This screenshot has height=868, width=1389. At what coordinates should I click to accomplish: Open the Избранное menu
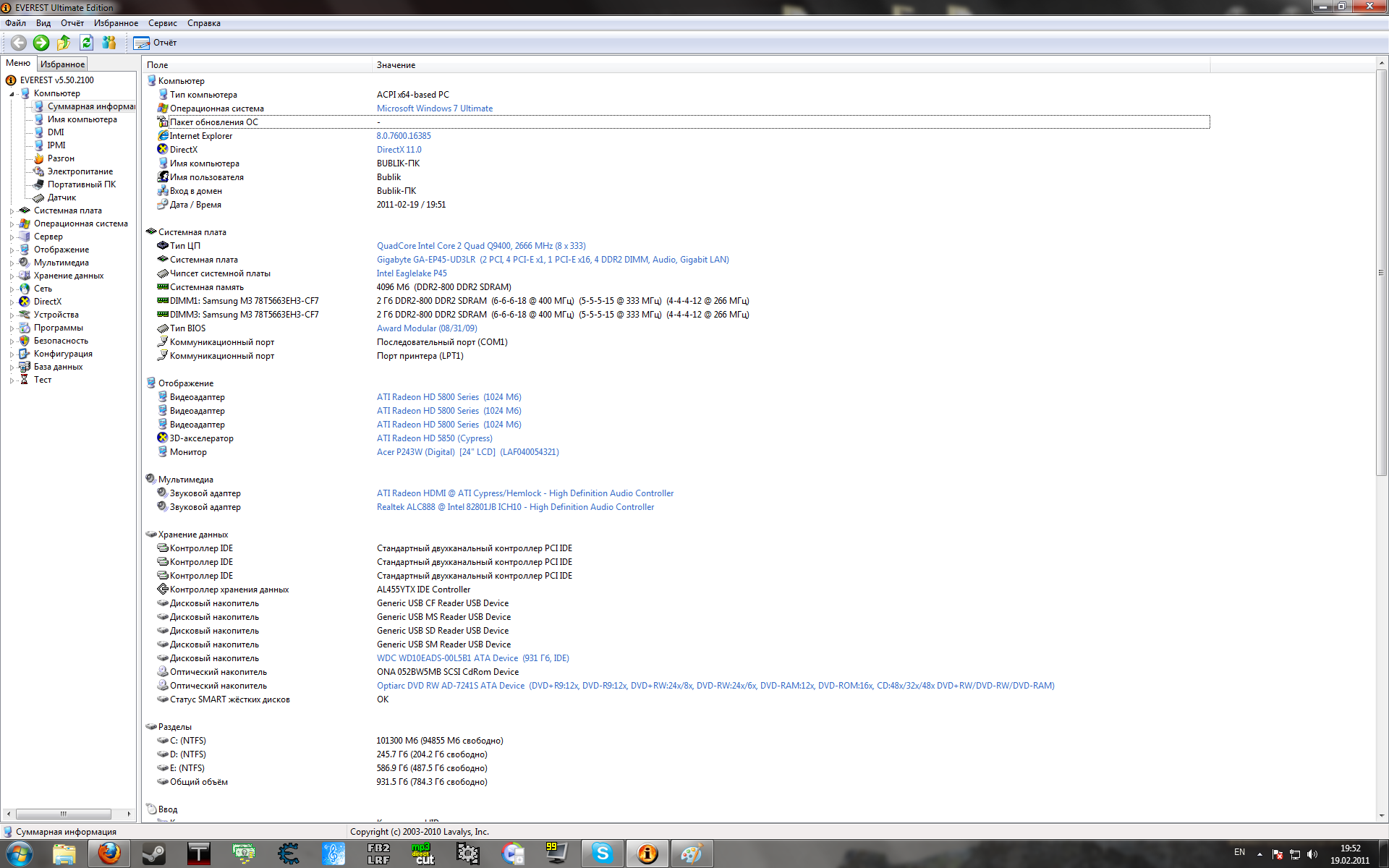pos(116,23)
